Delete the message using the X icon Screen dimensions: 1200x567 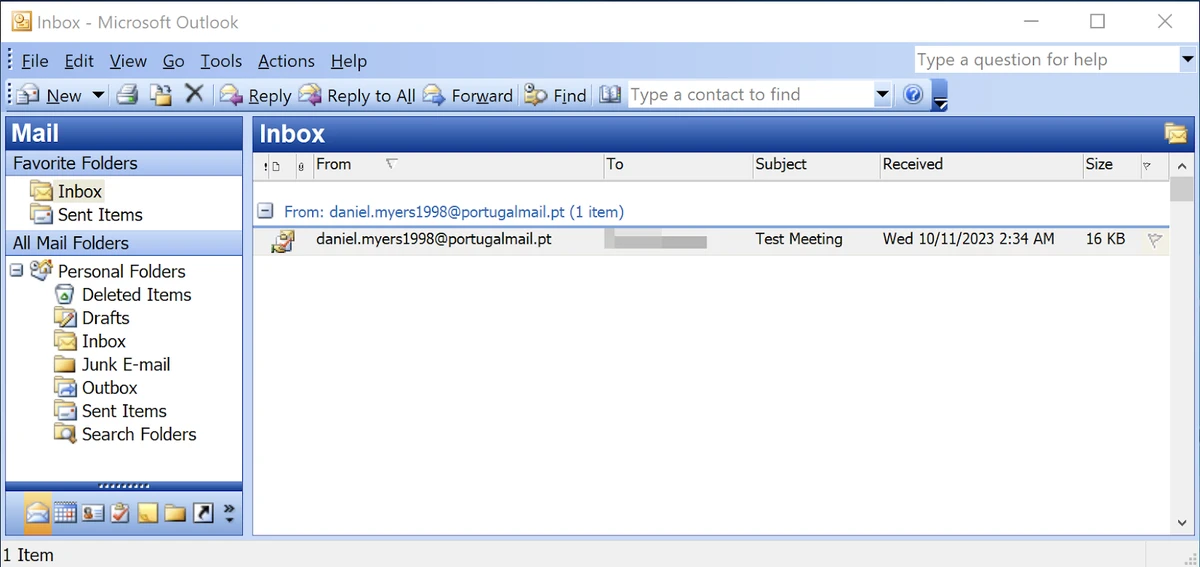194,94
